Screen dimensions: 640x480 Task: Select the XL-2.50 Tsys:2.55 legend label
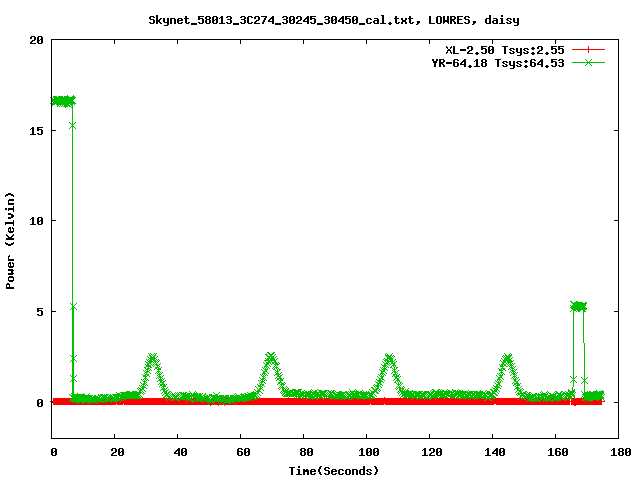(x=504, y=50)
